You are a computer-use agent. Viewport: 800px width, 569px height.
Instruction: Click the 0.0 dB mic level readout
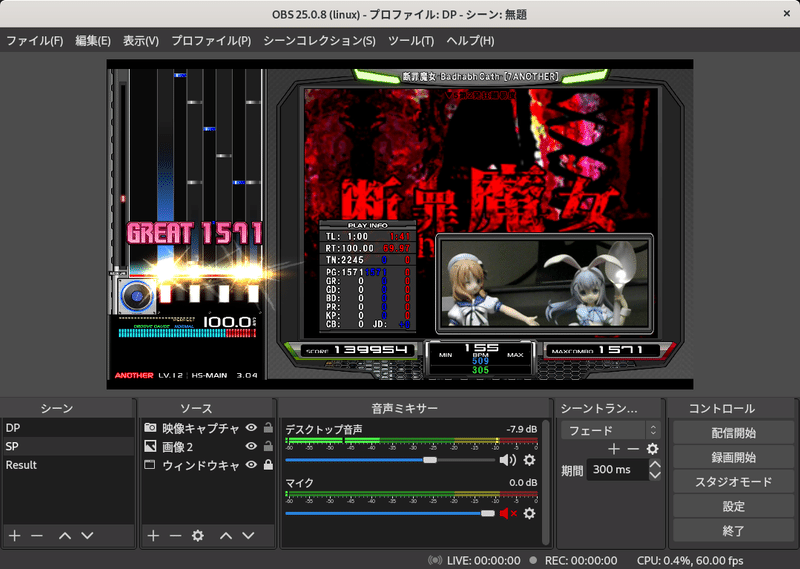(523, 482)
